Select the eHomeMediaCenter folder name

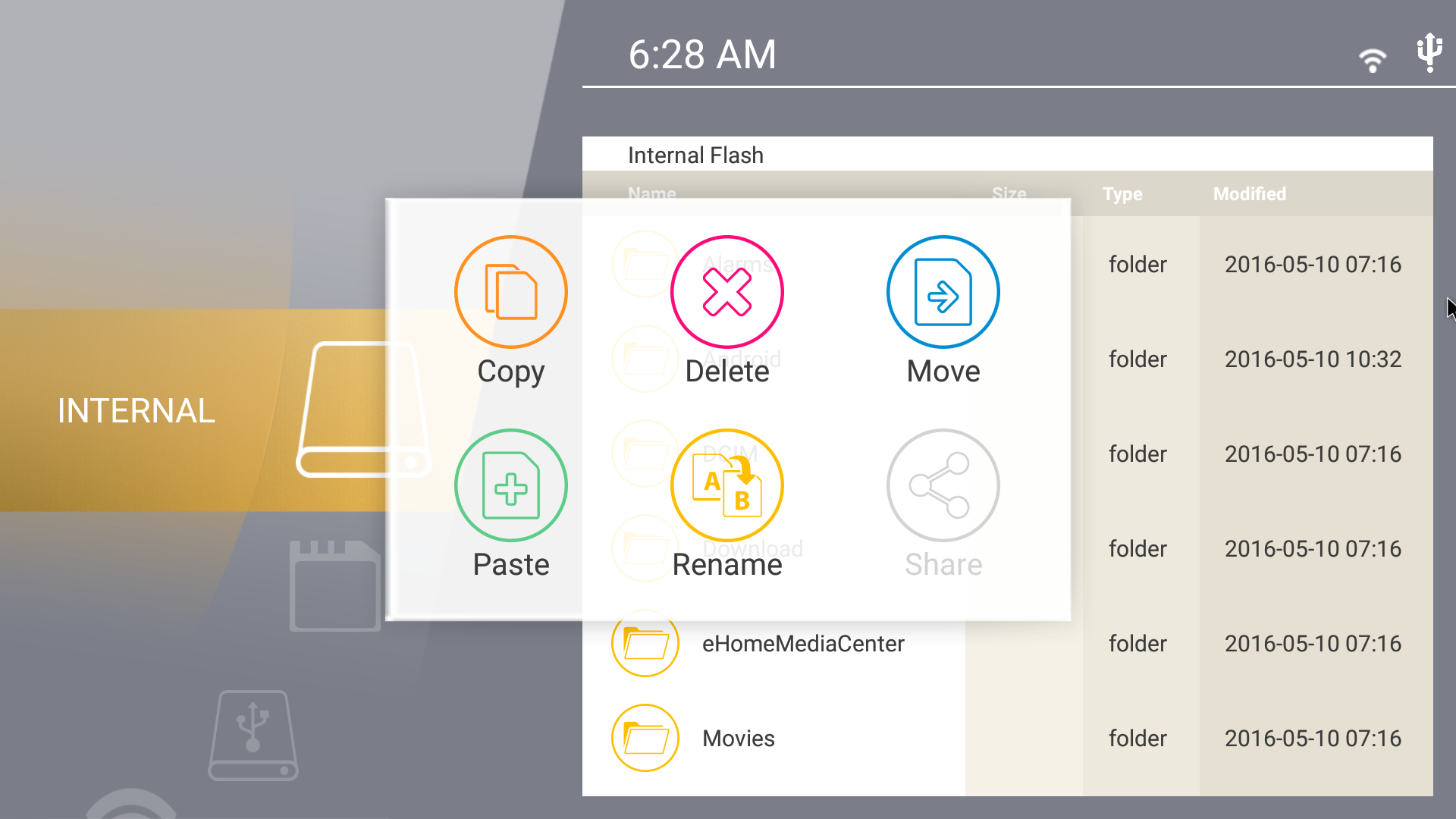click(803, 644)
